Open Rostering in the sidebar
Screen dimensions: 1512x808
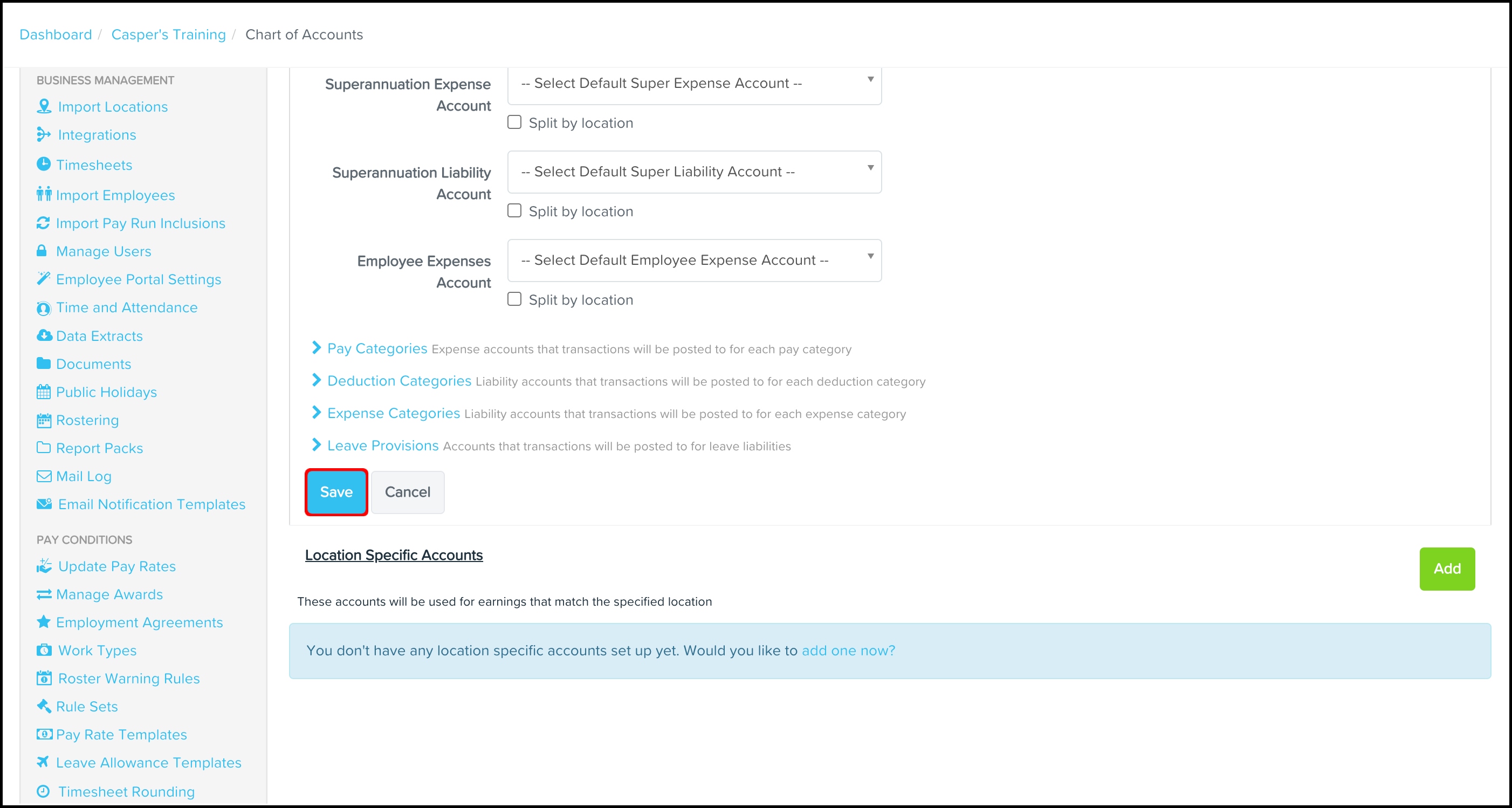coord(87,420)
